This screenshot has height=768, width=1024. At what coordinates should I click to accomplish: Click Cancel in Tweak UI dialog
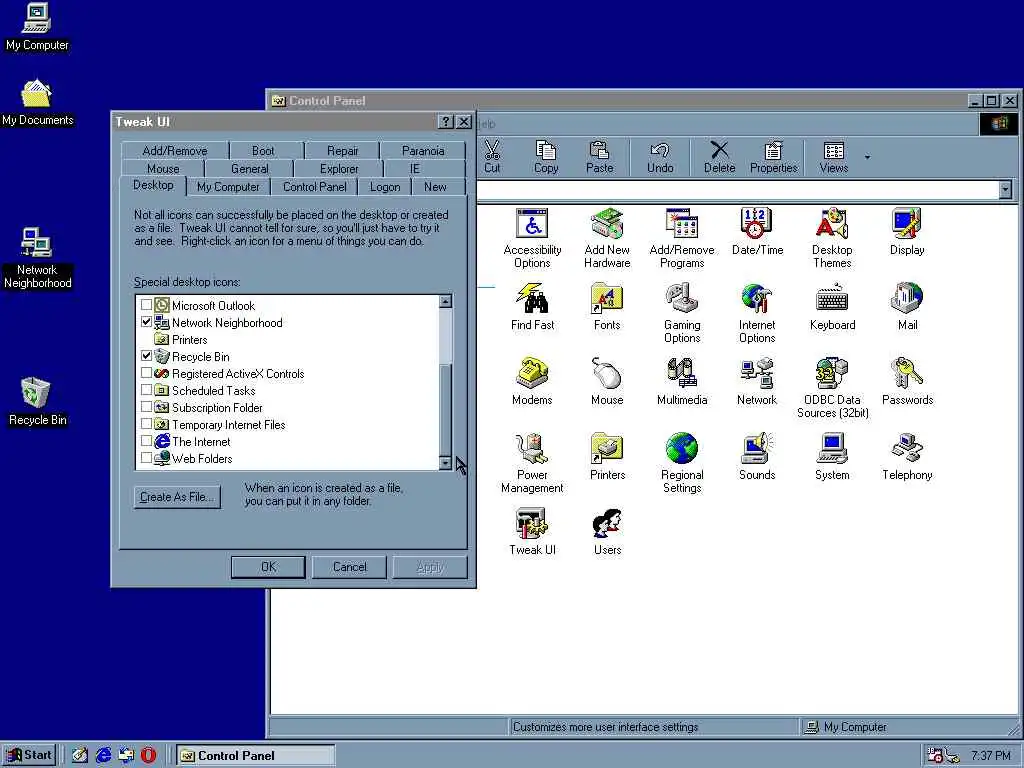(349, 567)
